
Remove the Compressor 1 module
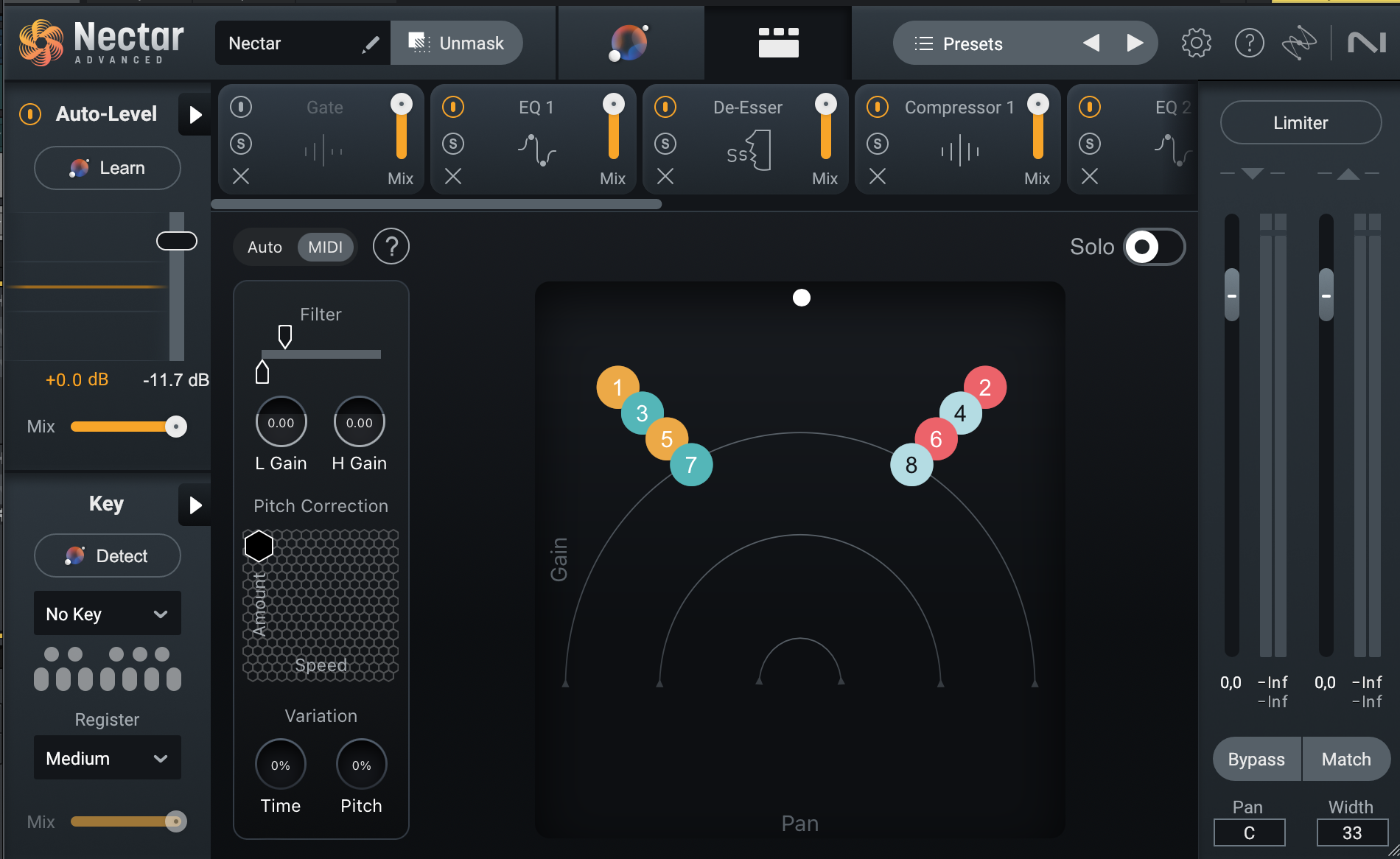click(x=878, y=176)
